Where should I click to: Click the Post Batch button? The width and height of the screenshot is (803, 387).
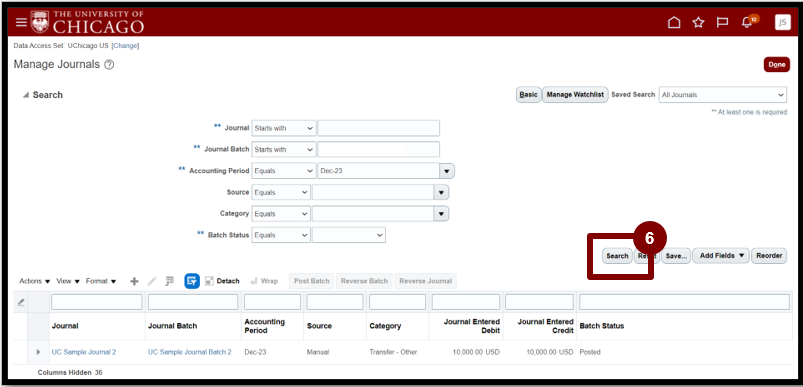[311, 281]
